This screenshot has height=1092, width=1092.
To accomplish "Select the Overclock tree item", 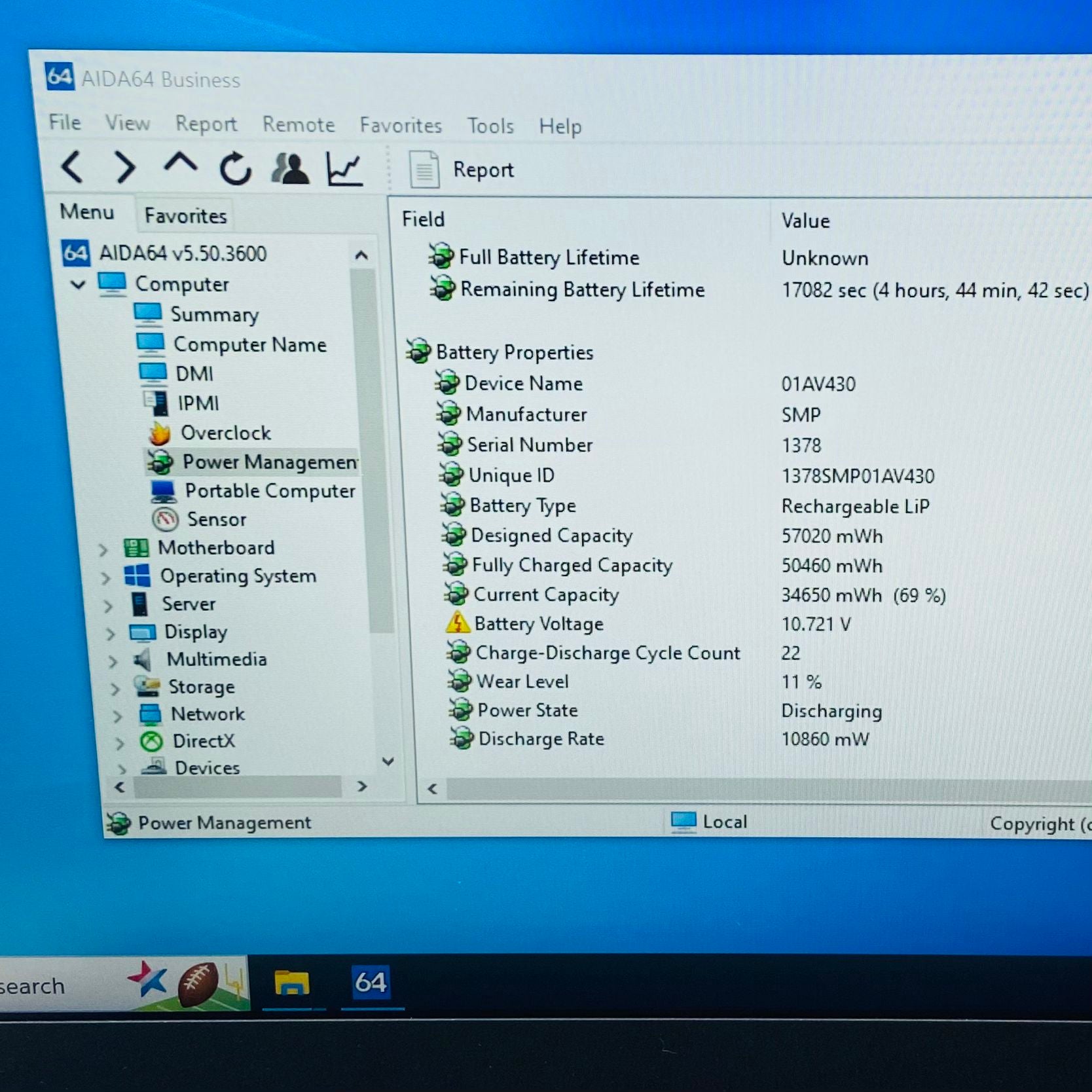I will pyautogui.click(x=225, y=433).
